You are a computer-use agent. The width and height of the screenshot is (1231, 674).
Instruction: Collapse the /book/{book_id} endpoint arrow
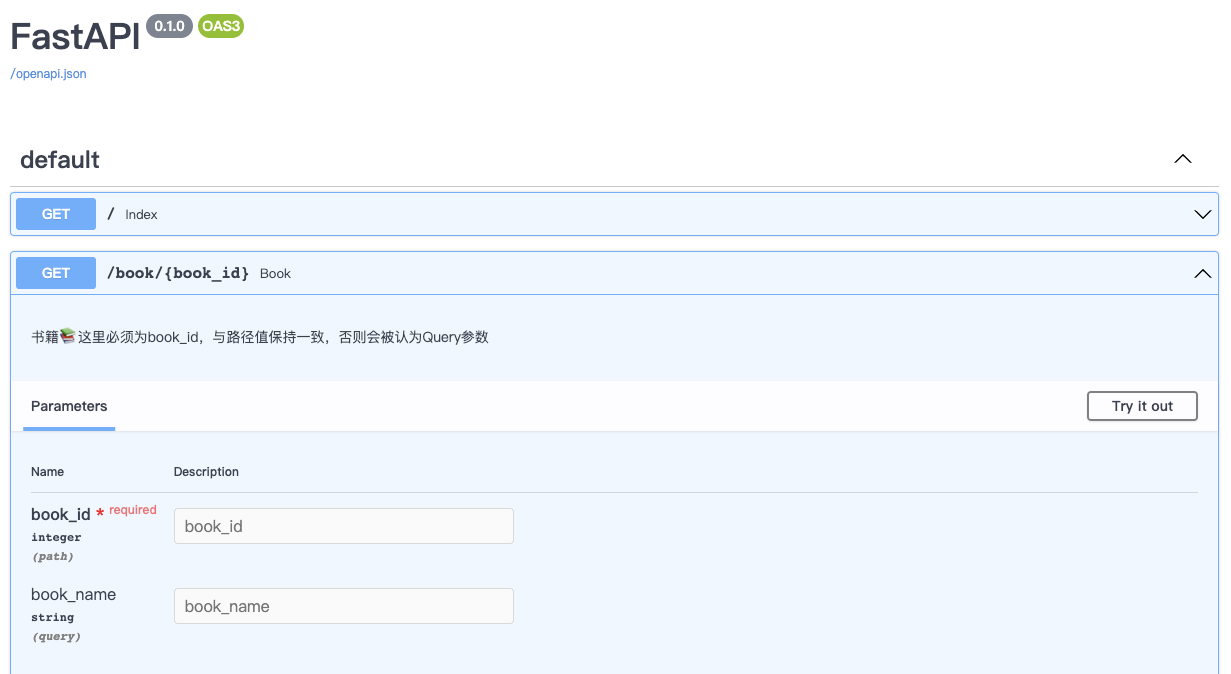coord(1203,273)
